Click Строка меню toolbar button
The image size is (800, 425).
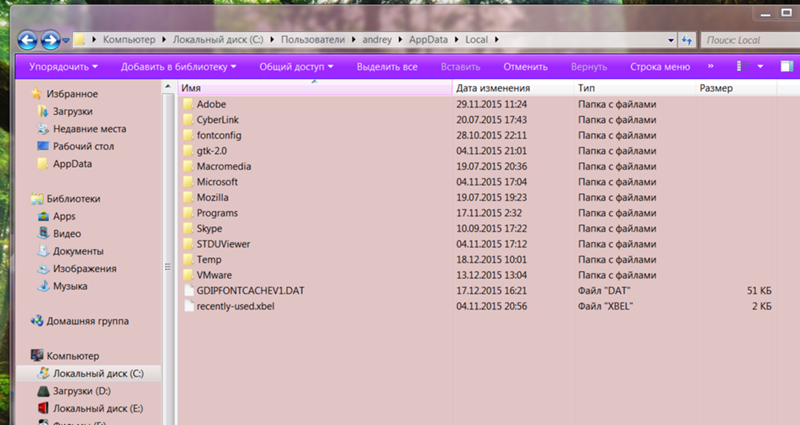(660, 67)
